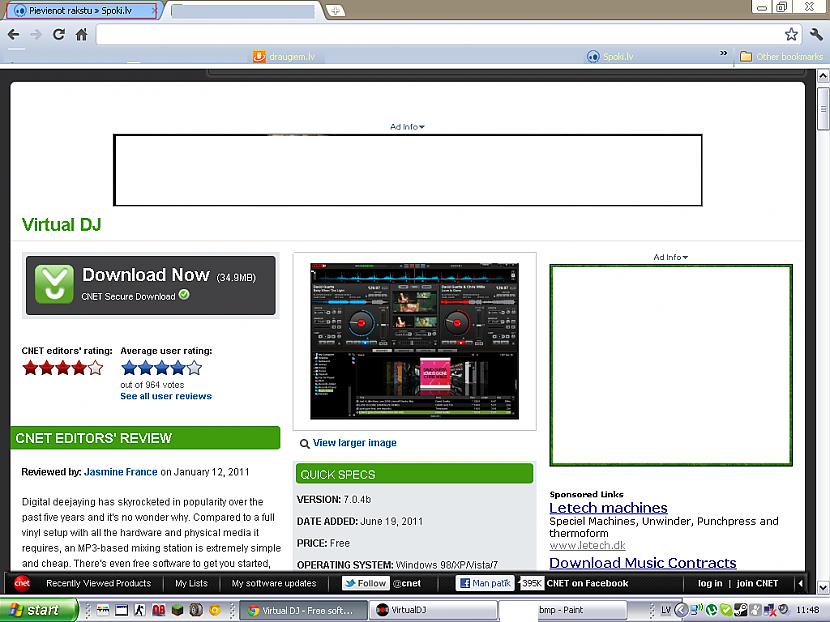Click the orange round quick launch icon

[x=214, y=610]
